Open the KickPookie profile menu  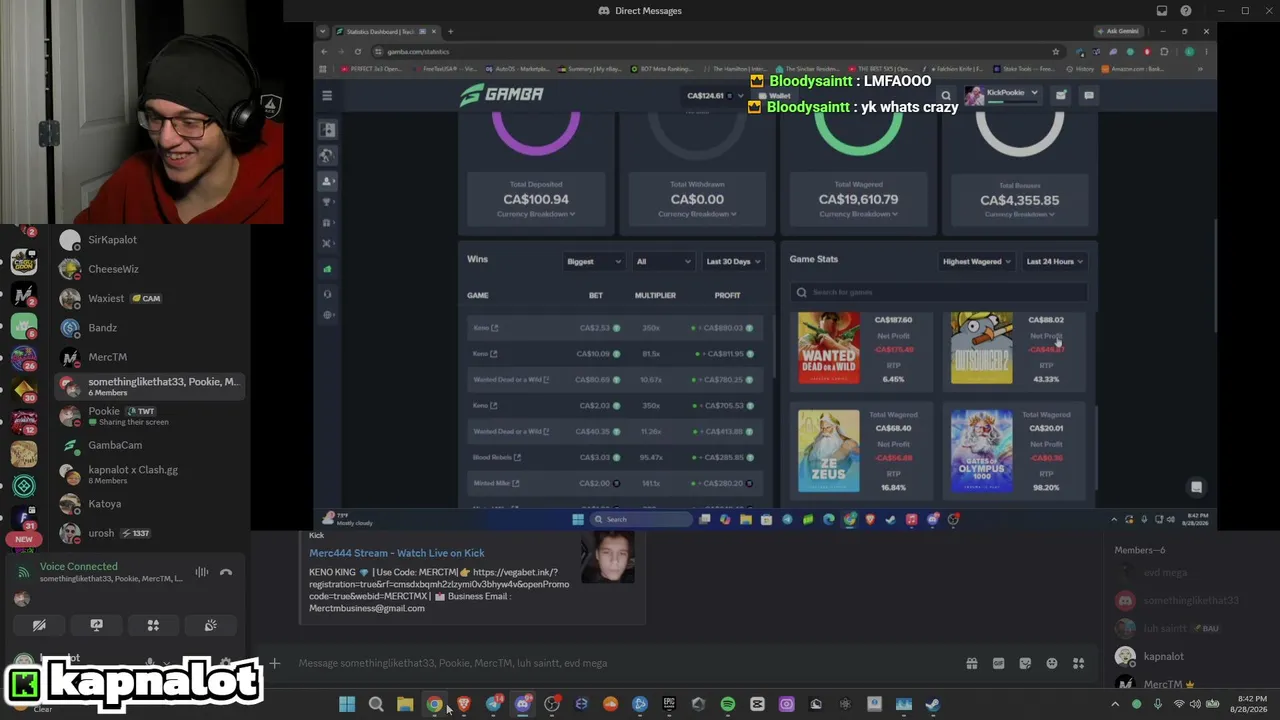coord(1001,94)
